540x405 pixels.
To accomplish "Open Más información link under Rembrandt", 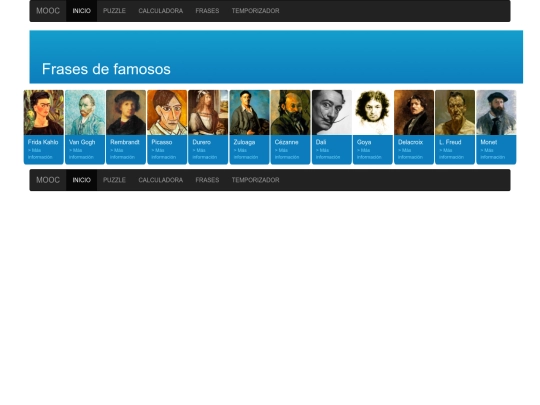I will click(x=122, y=154).
